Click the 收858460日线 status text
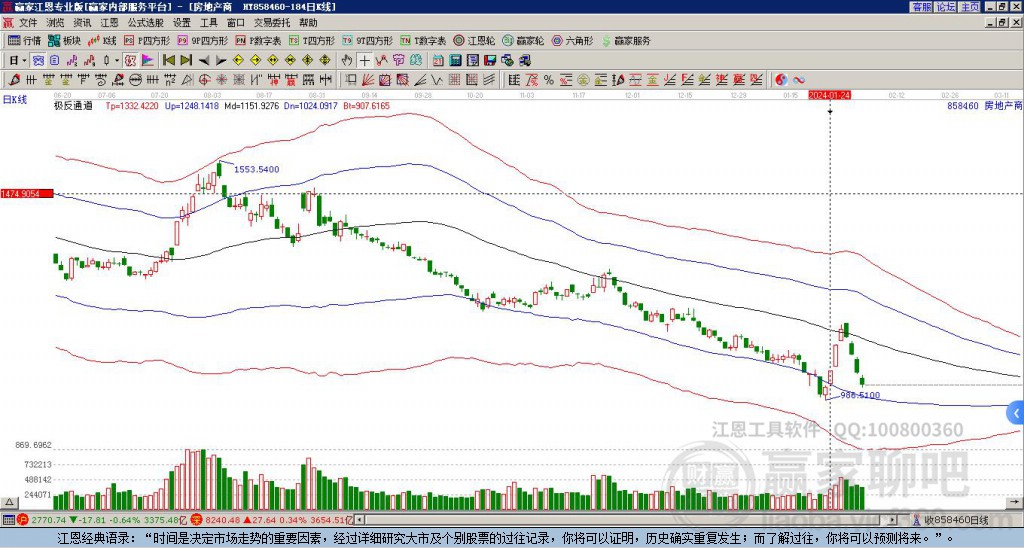Image resolution: width=1024 pixels, height=548 pixels. (957, 520)
